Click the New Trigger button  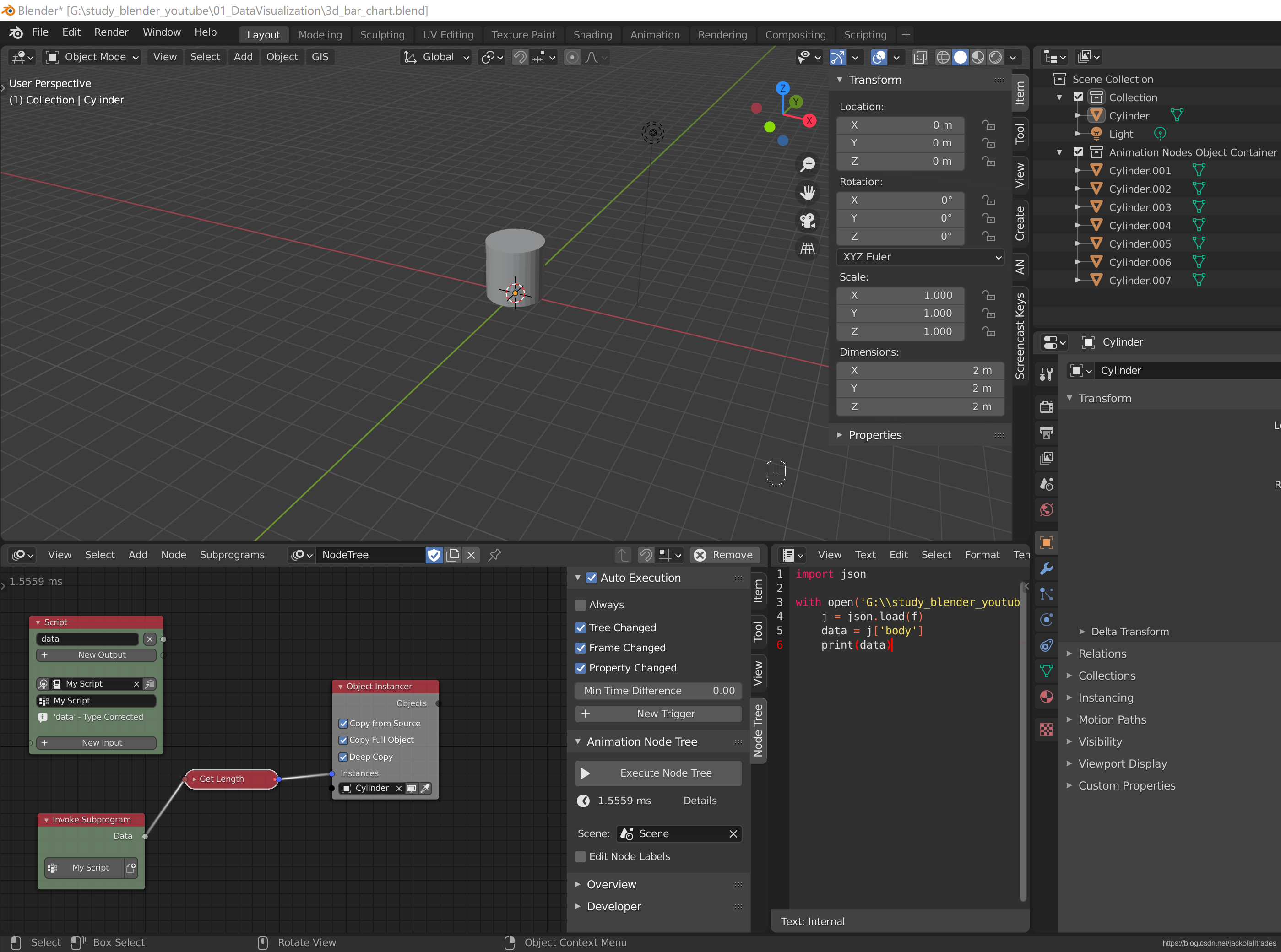[x=658, y=714]
